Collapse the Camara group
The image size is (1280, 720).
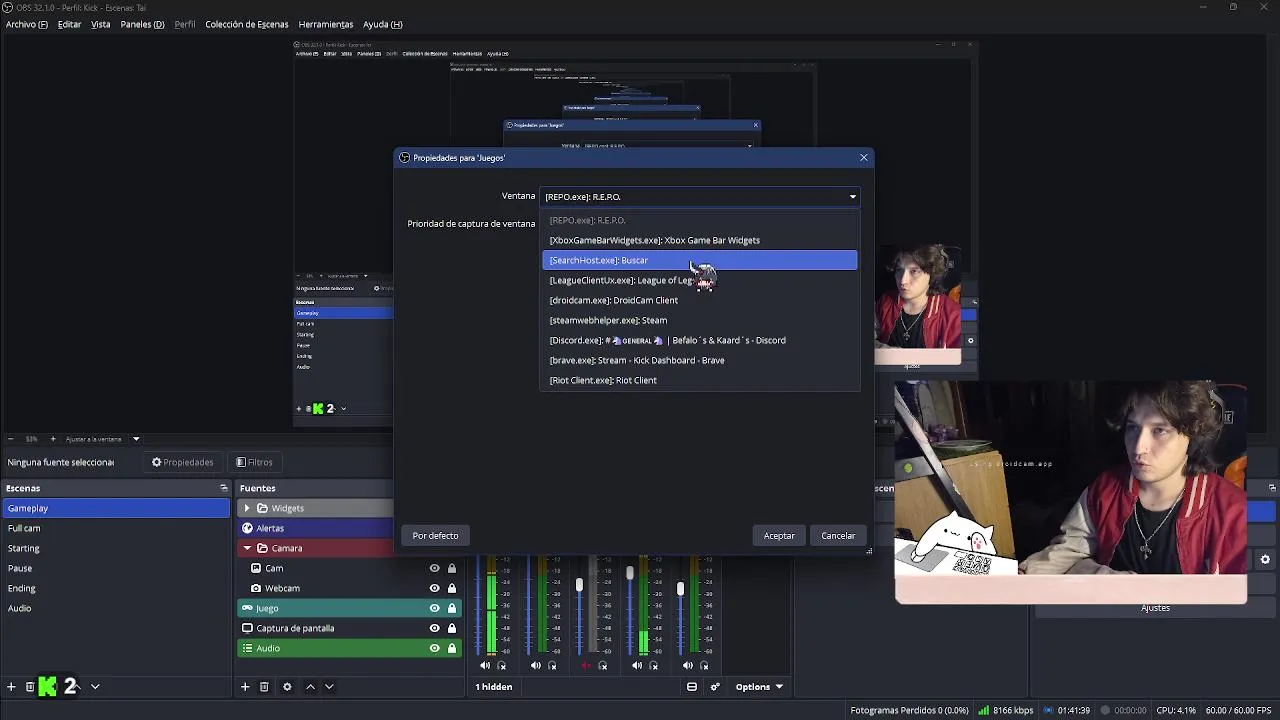247,548
